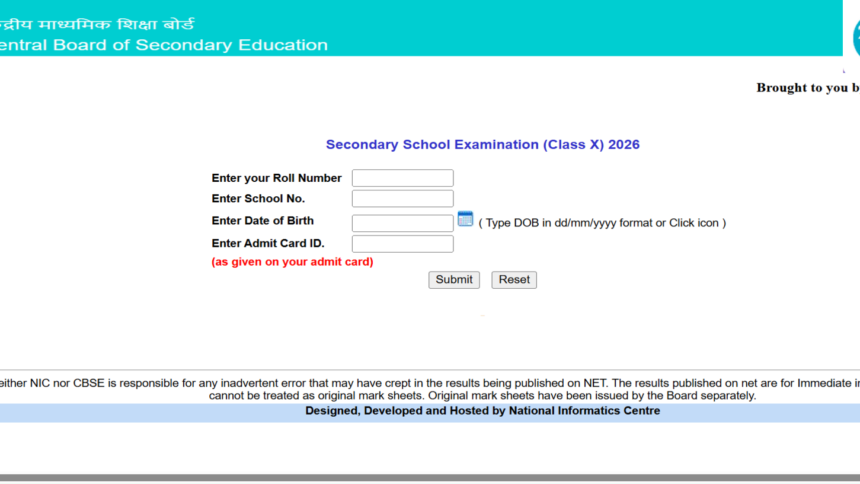This screenshot has height=484, width=860.
Task: Click the 'Brought to you by' text
Action: point(808,88)
